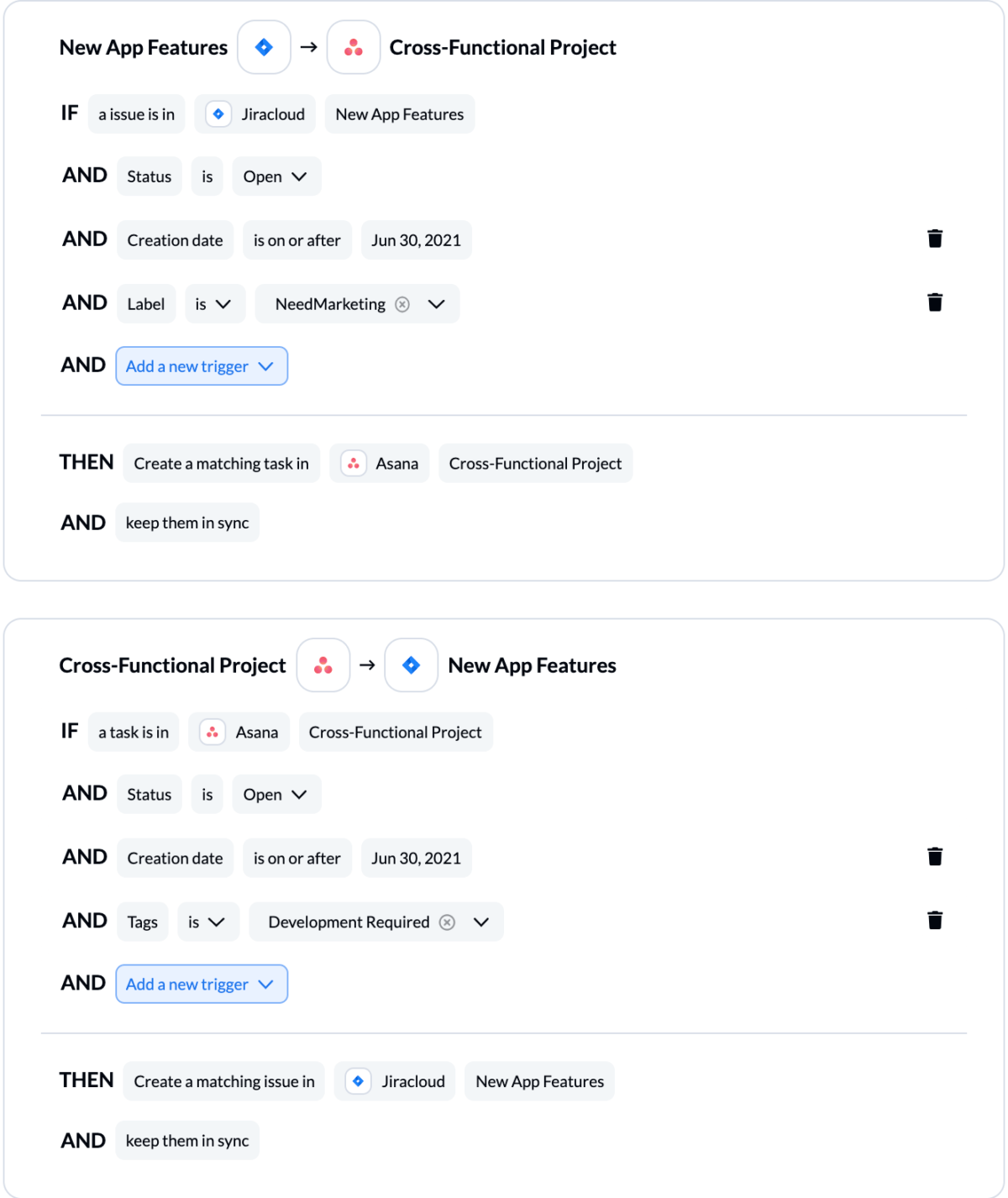The image size is (1008, 1198).
Task: Click the Jiracloud icon in the first IF row
Action: 218,113
